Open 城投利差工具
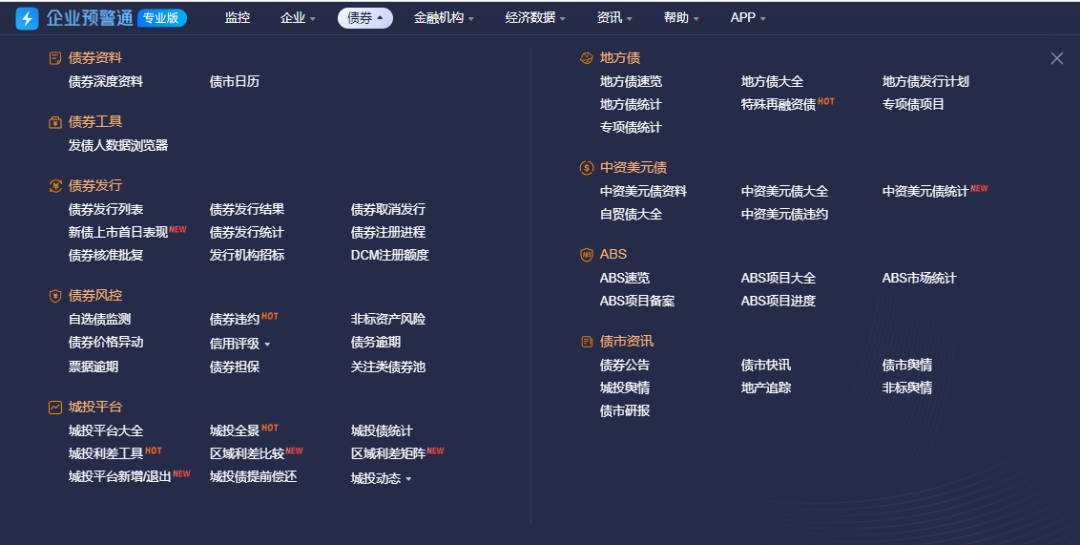Image resolution: width=1080 pixels, height=545 pixels. pos(106,453)
